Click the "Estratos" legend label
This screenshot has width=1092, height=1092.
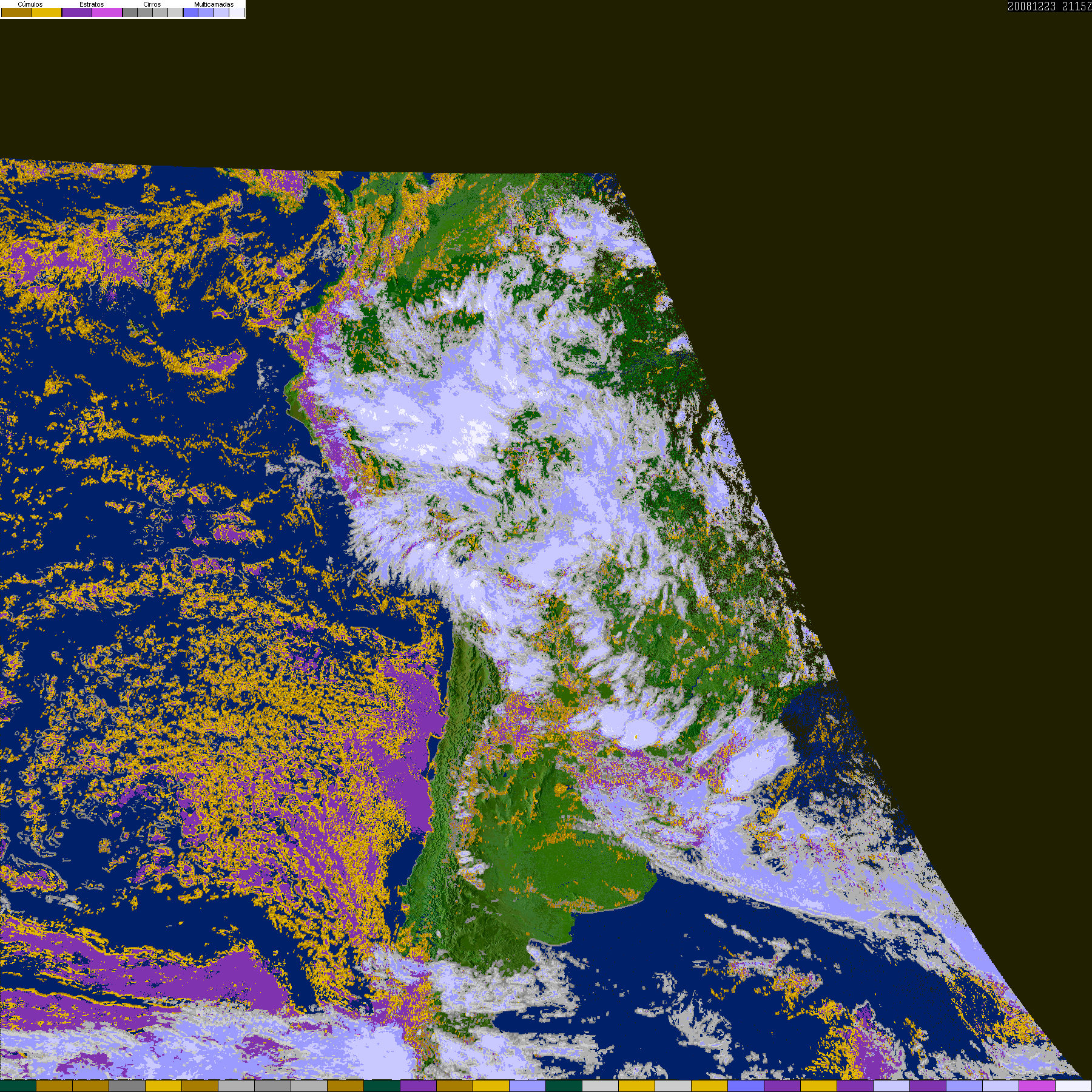coord(92,4)
